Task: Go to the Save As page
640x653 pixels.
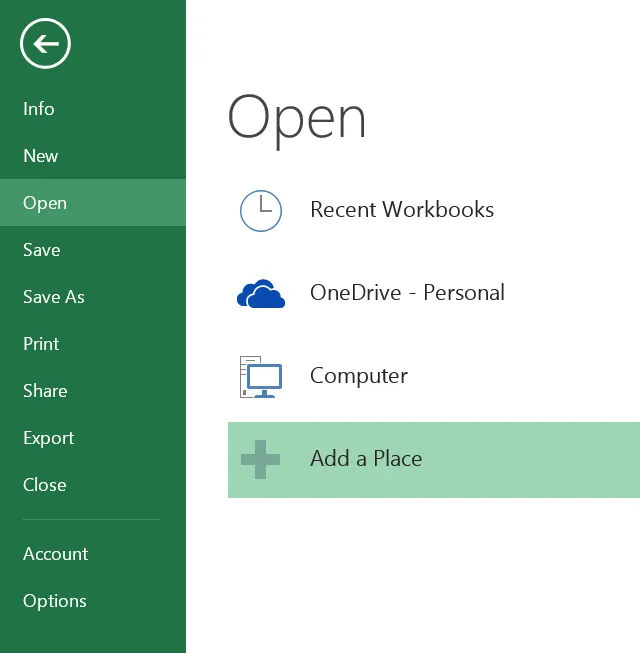Action: [54, 297]
